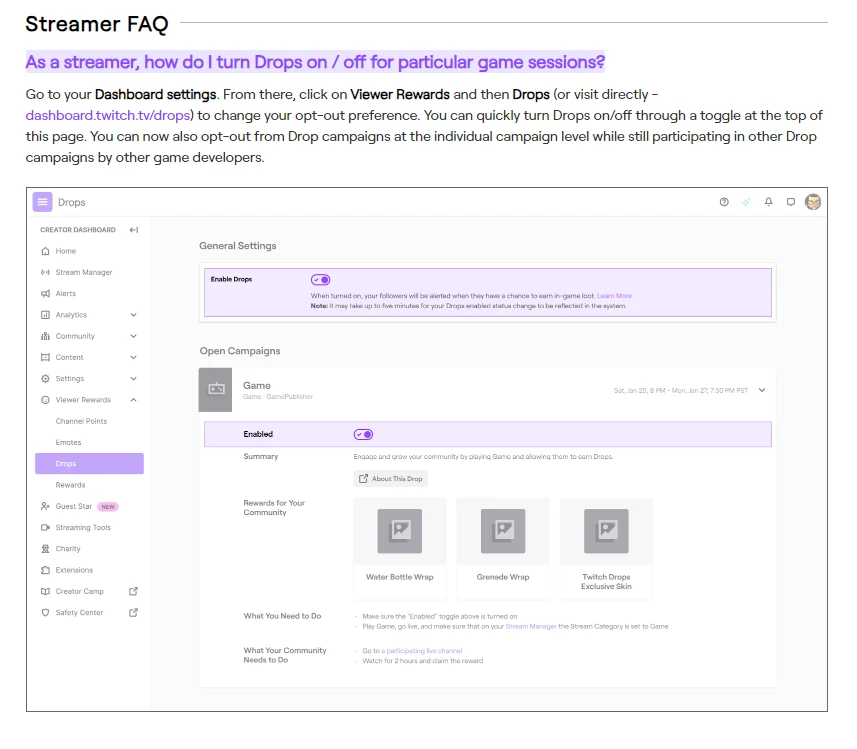
Task: Click the Learn More link
Action: point(614,296)
